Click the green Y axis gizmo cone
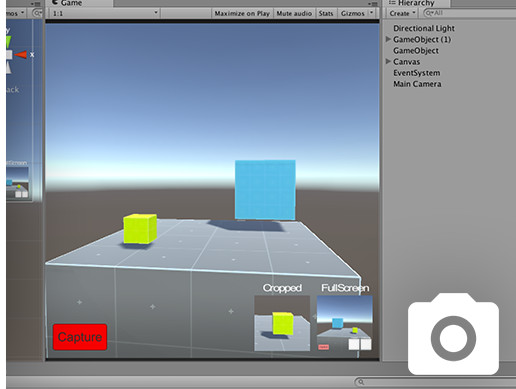 pyautogui.click(x=8, y=41)
